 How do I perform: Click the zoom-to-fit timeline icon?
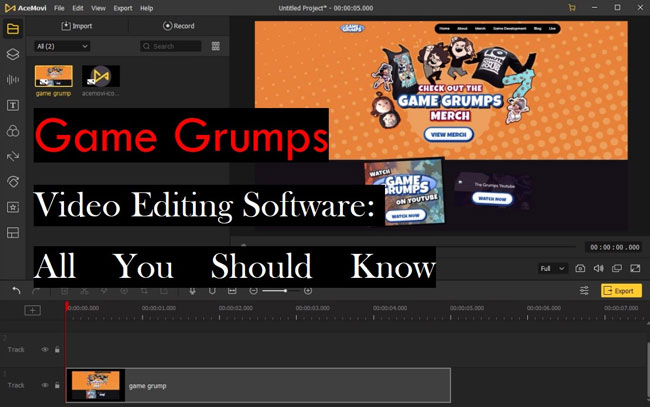232,291
